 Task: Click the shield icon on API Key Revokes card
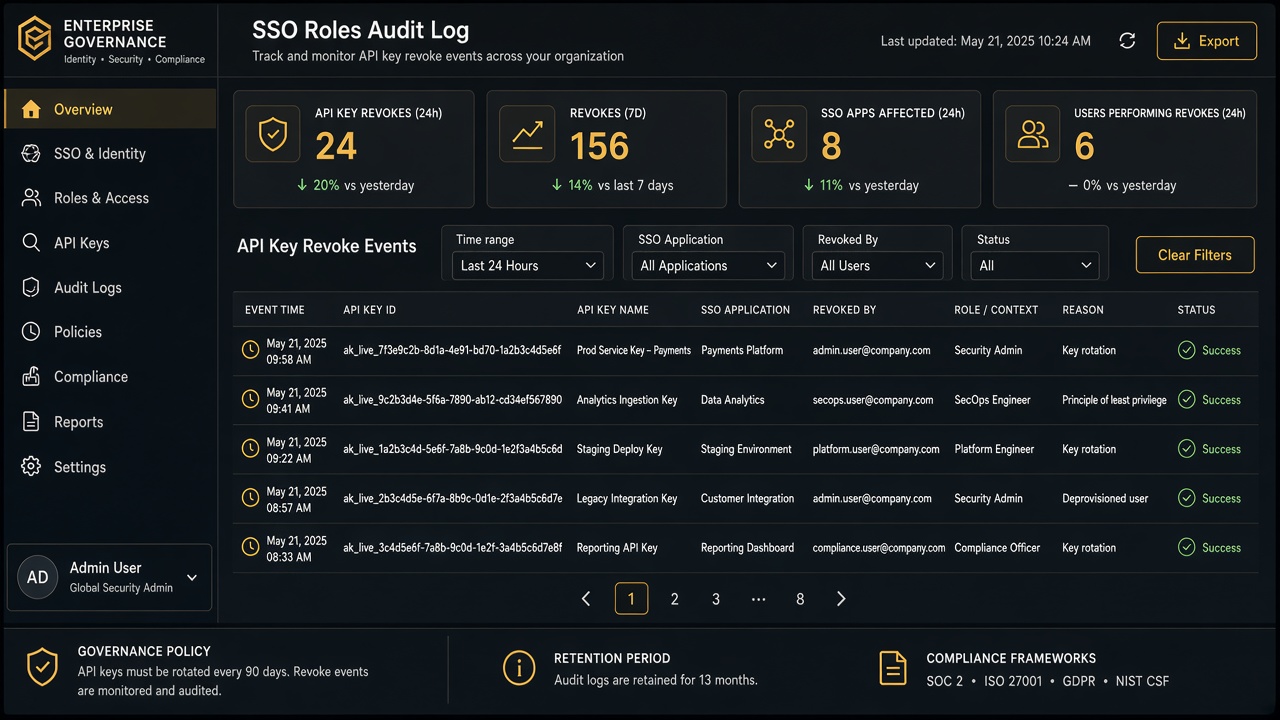click(x=273, y=134)
